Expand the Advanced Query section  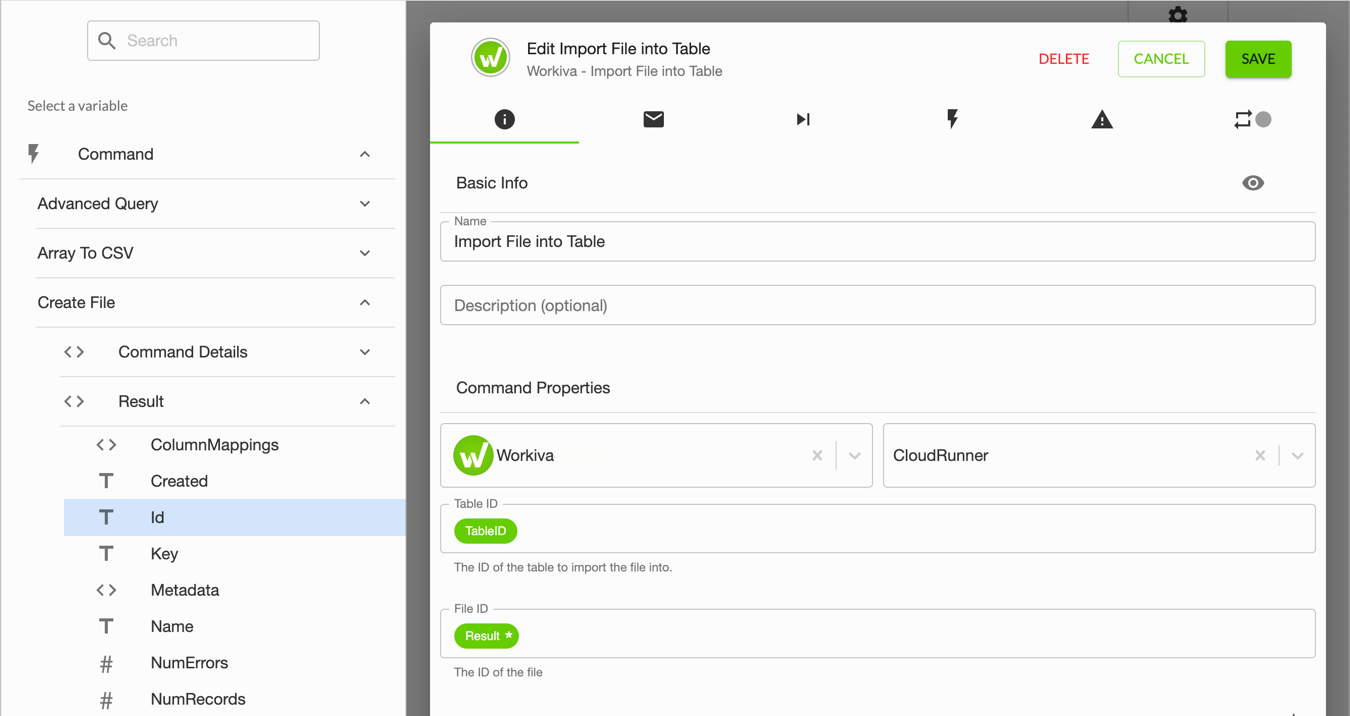[365, 204]
